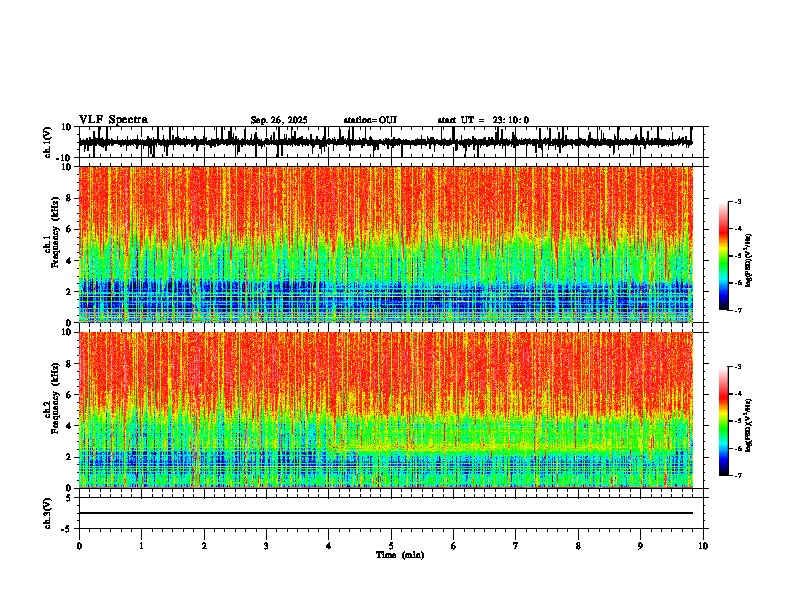
Task: Click the station=OUI label
Action: pyautogui.click(x=370, y=120)
